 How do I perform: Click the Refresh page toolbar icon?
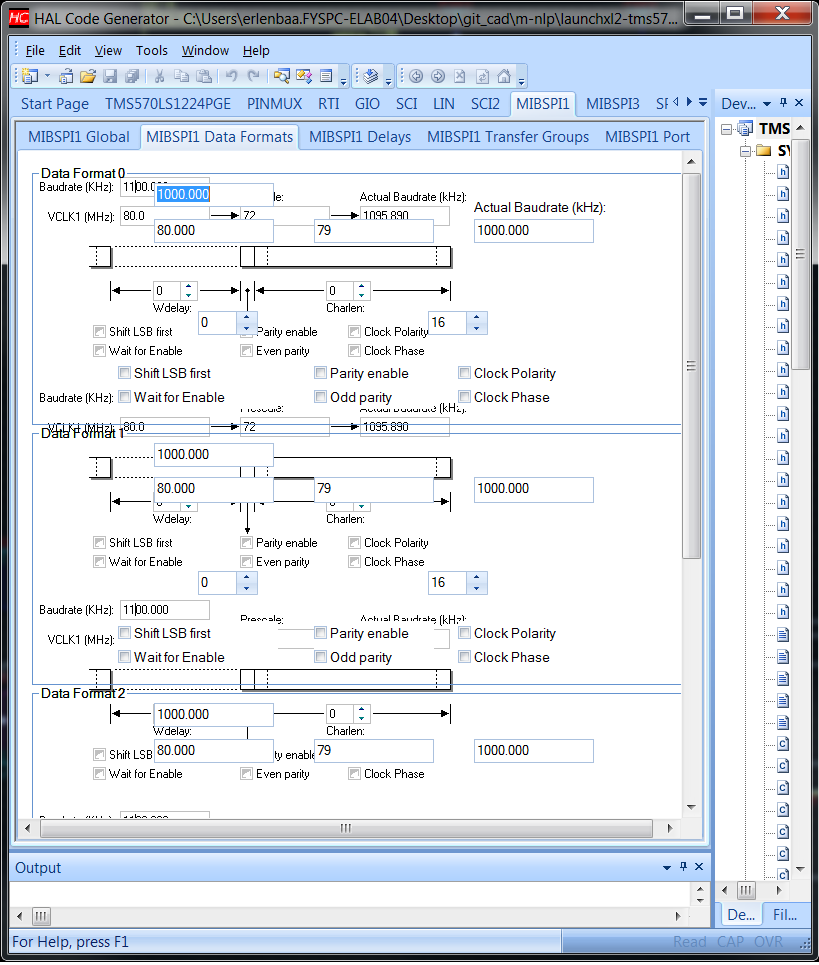click(482, 76)
